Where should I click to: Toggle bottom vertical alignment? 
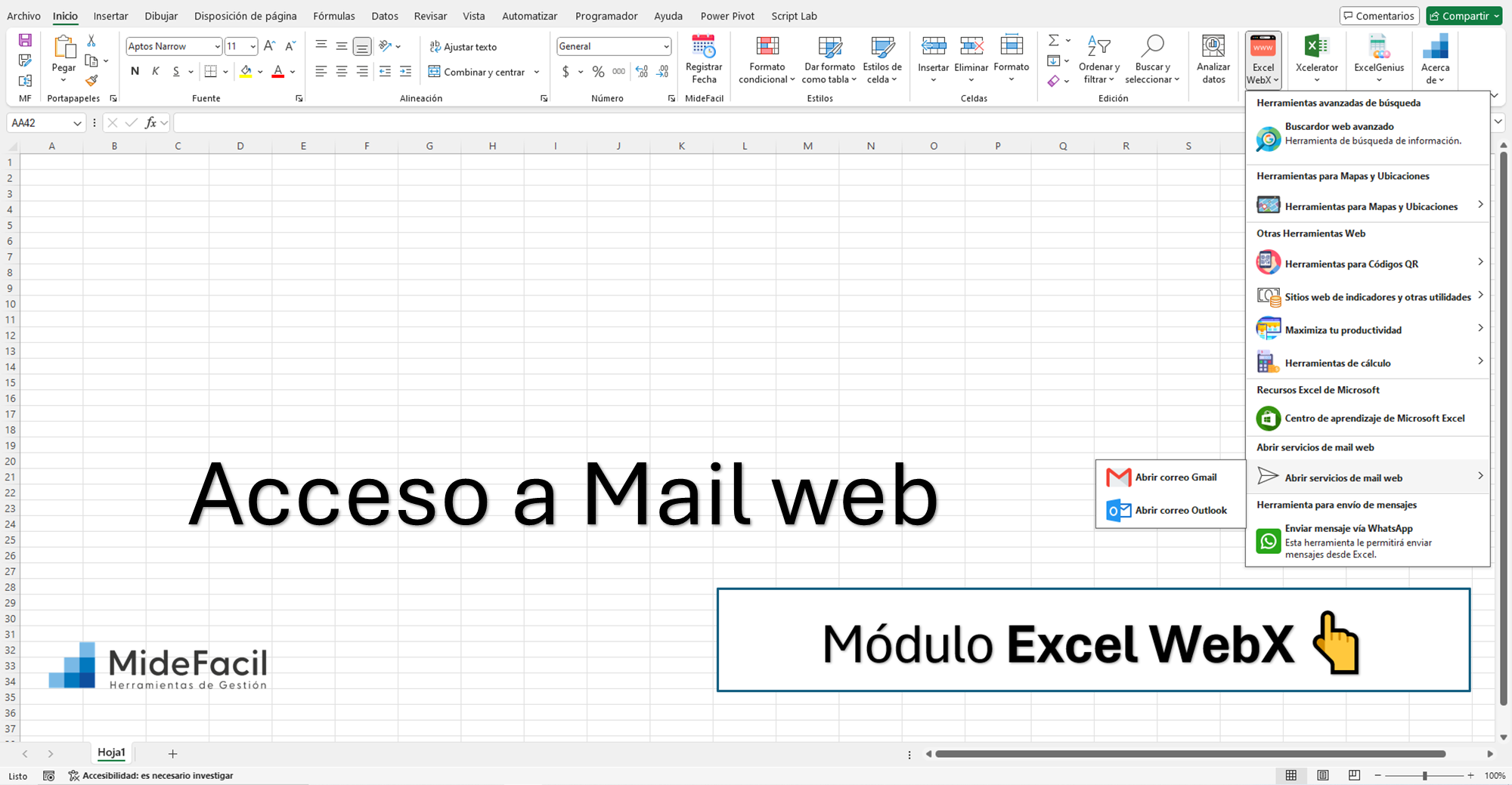pos(362,47)
